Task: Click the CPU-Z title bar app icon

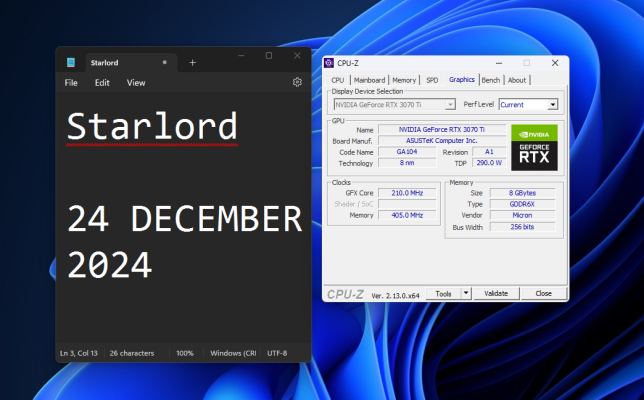Action: (329, 63)
